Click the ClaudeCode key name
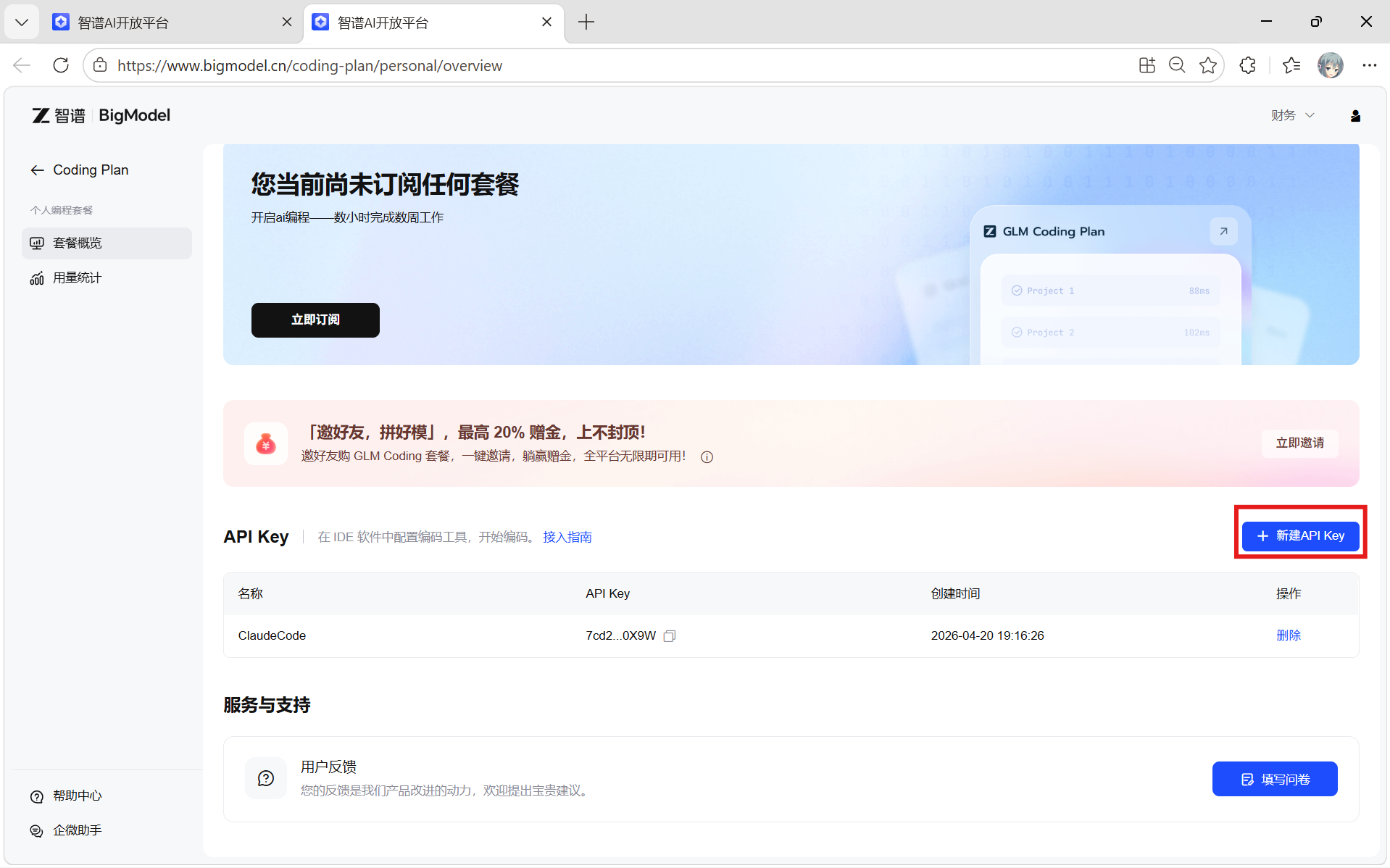The image size is (1390, 868). pos(272,635)
